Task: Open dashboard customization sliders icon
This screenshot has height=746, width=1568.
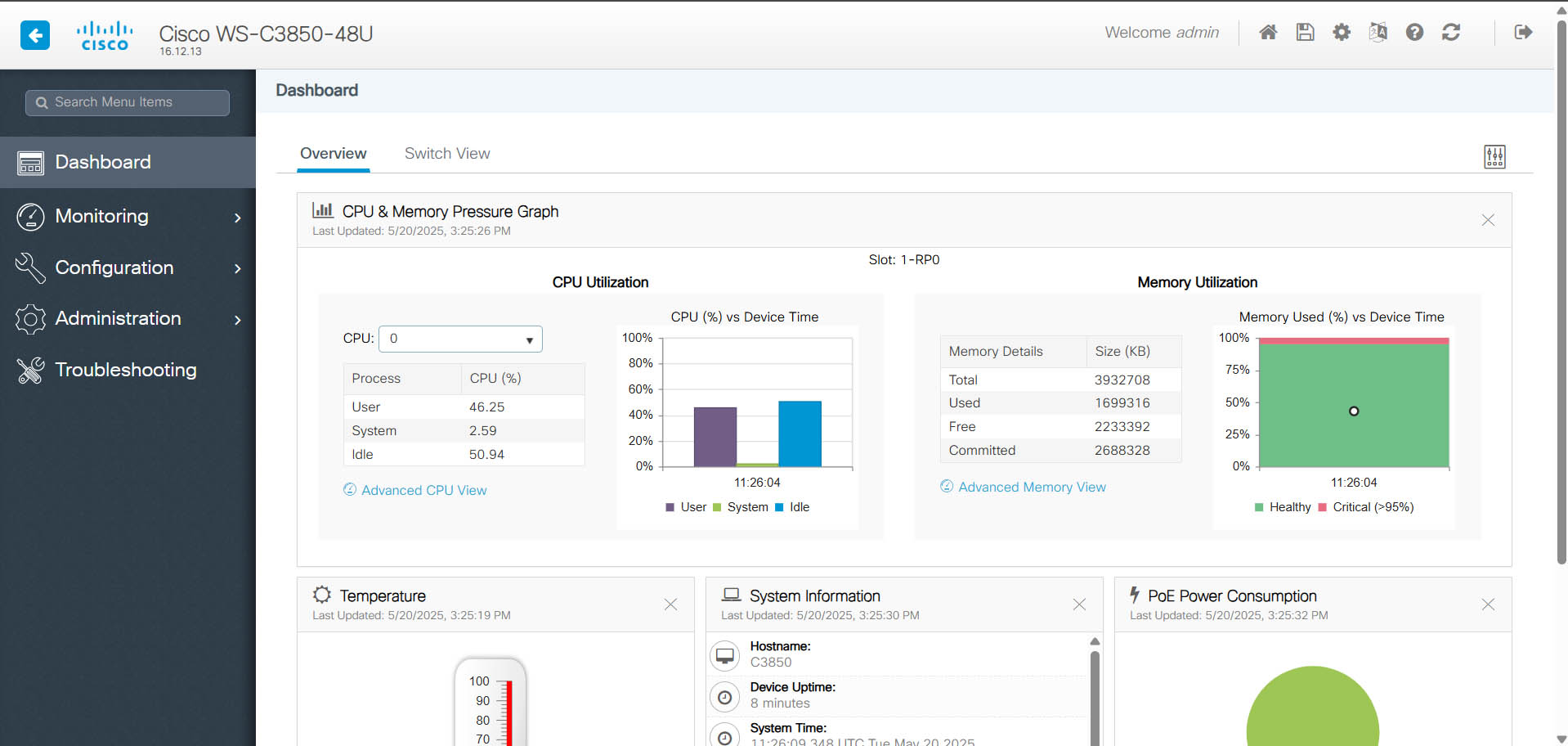Action: [x=1494, y=156]
